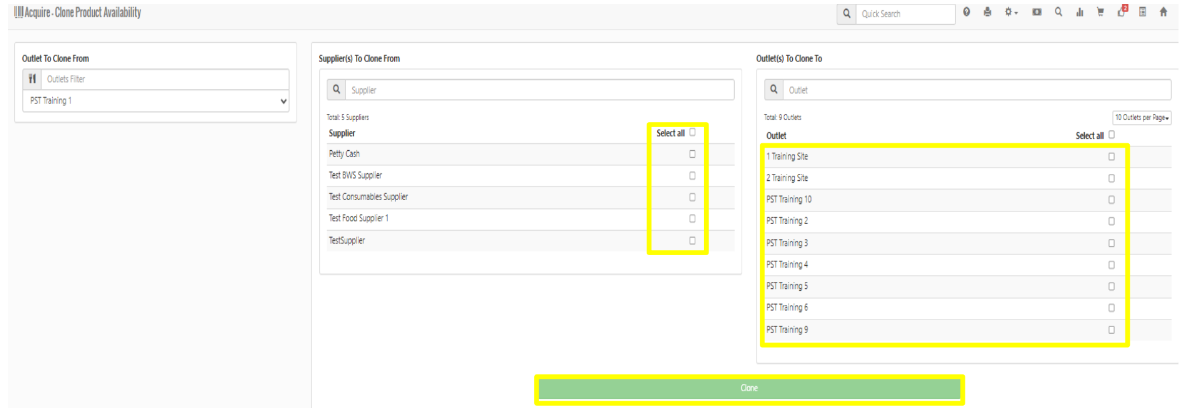Viewport: 1186px width, 408px height.
Task: Check Select all for suppliers
Action: pos(692,132)
